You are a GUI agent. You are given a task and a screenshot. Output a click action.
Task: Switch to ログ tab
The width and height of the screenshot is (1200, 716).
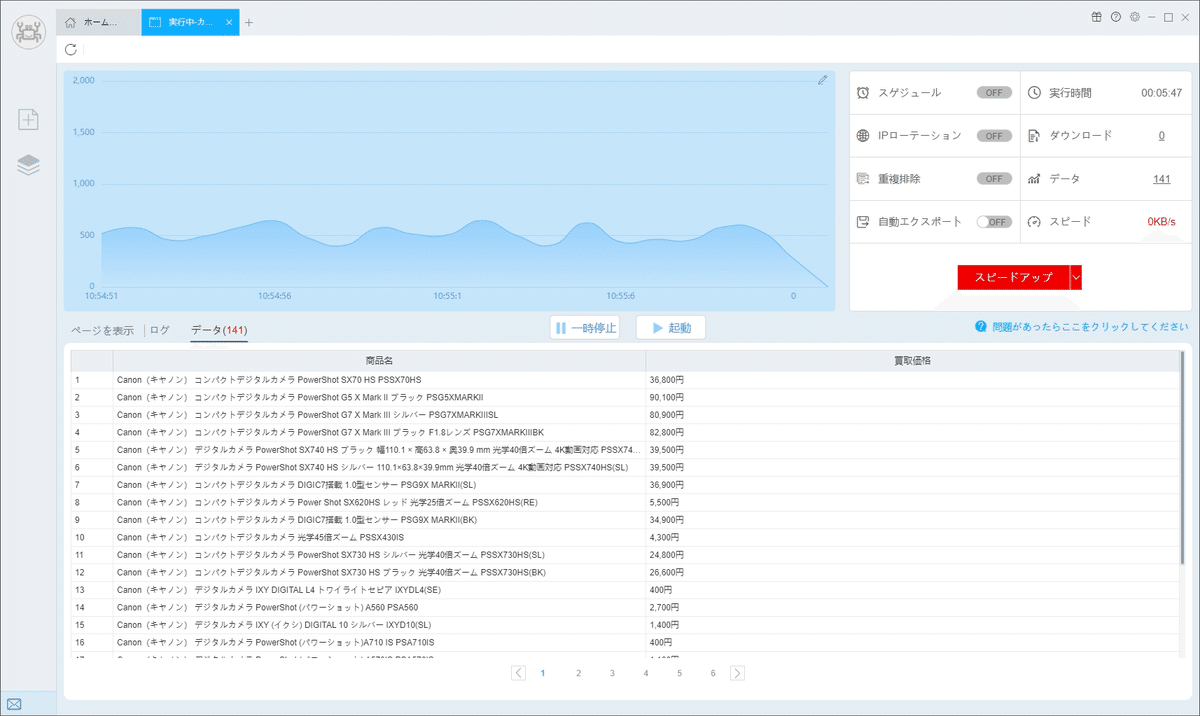tap(160, 330)
